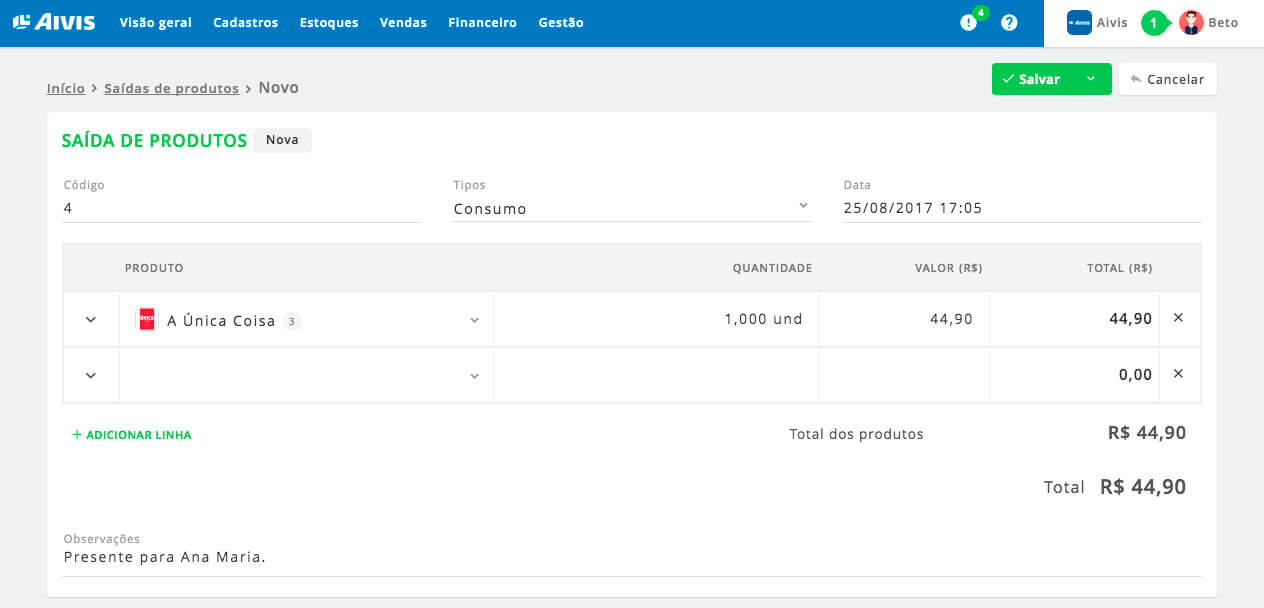Click the Total dos produtos label

click(x=856, y=434)
